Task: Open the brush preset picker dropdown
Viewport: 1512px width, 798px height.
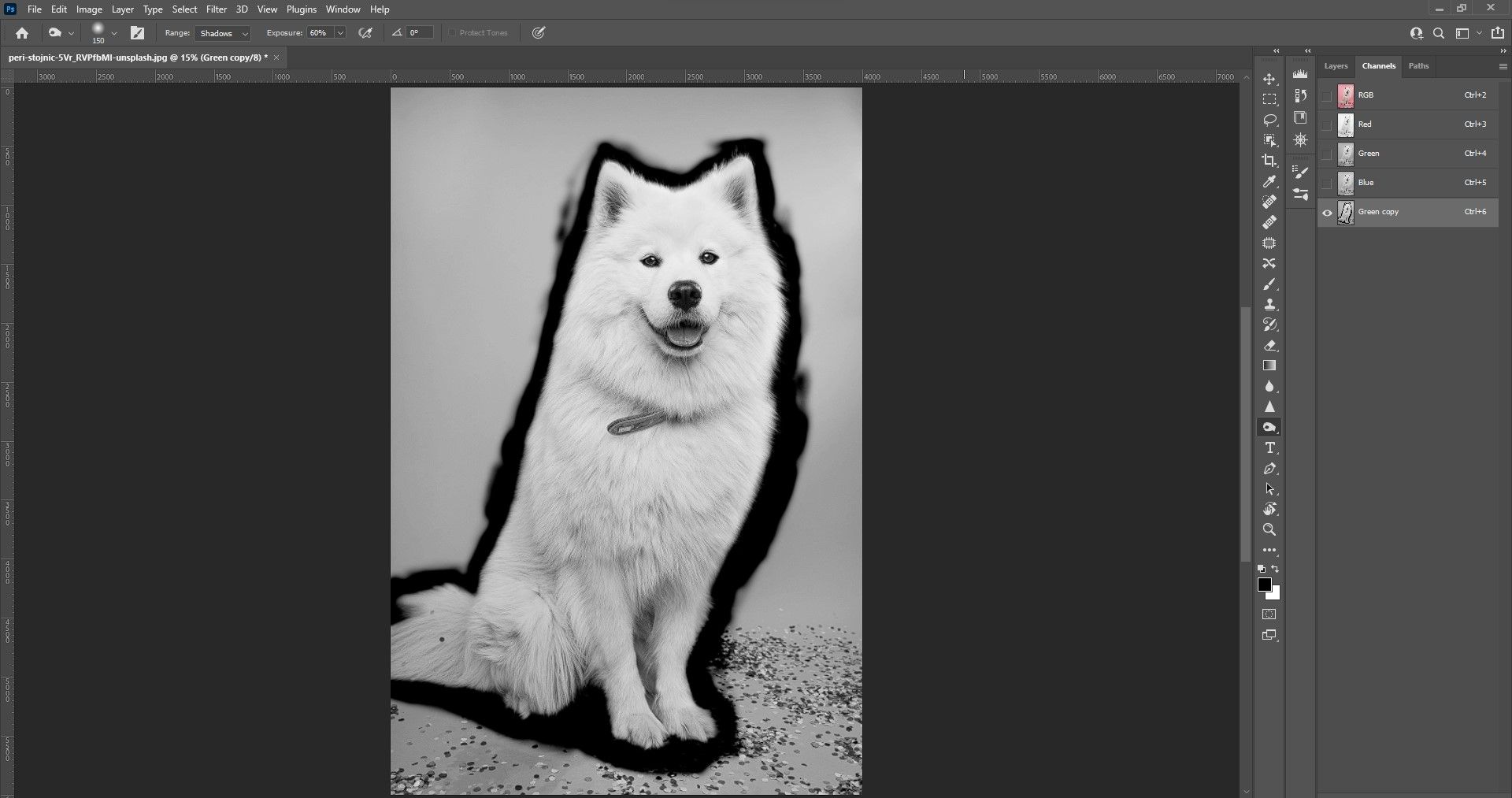Action: (114, 33)
